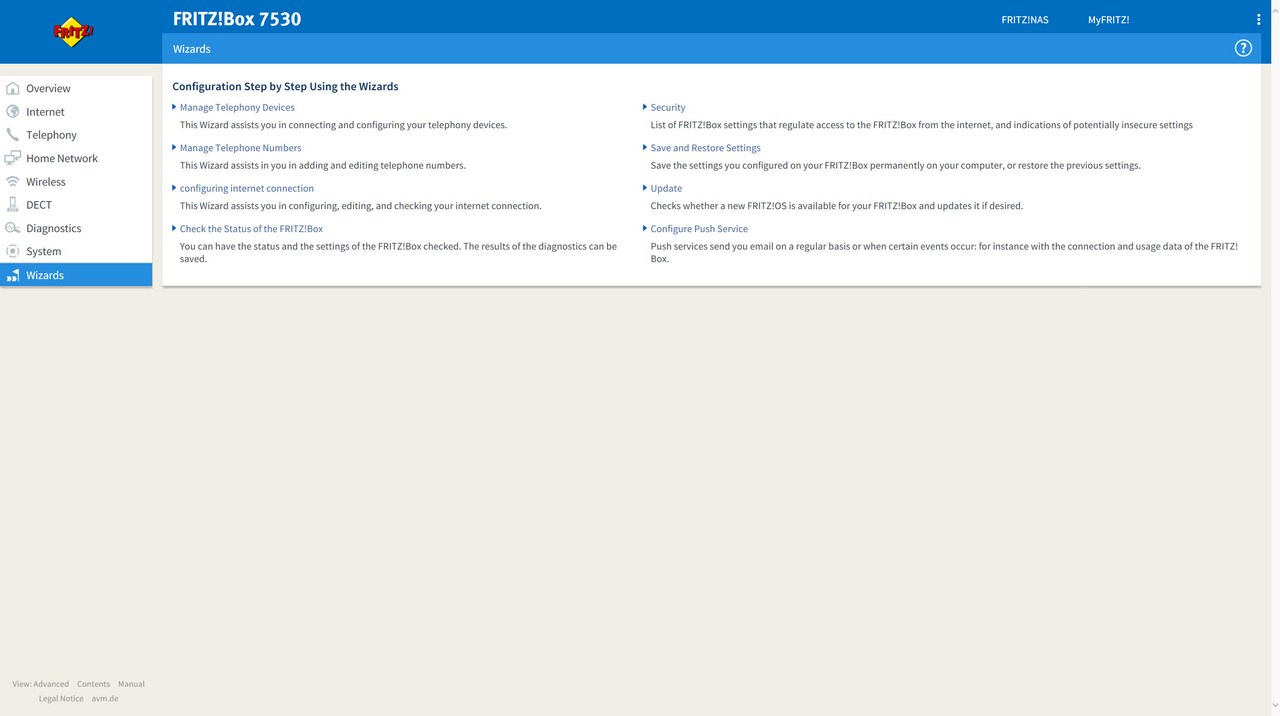This screenshot has height=716, width=1280.
Task: Click the Home Network computer icon
Action: (x=13, y=158)
